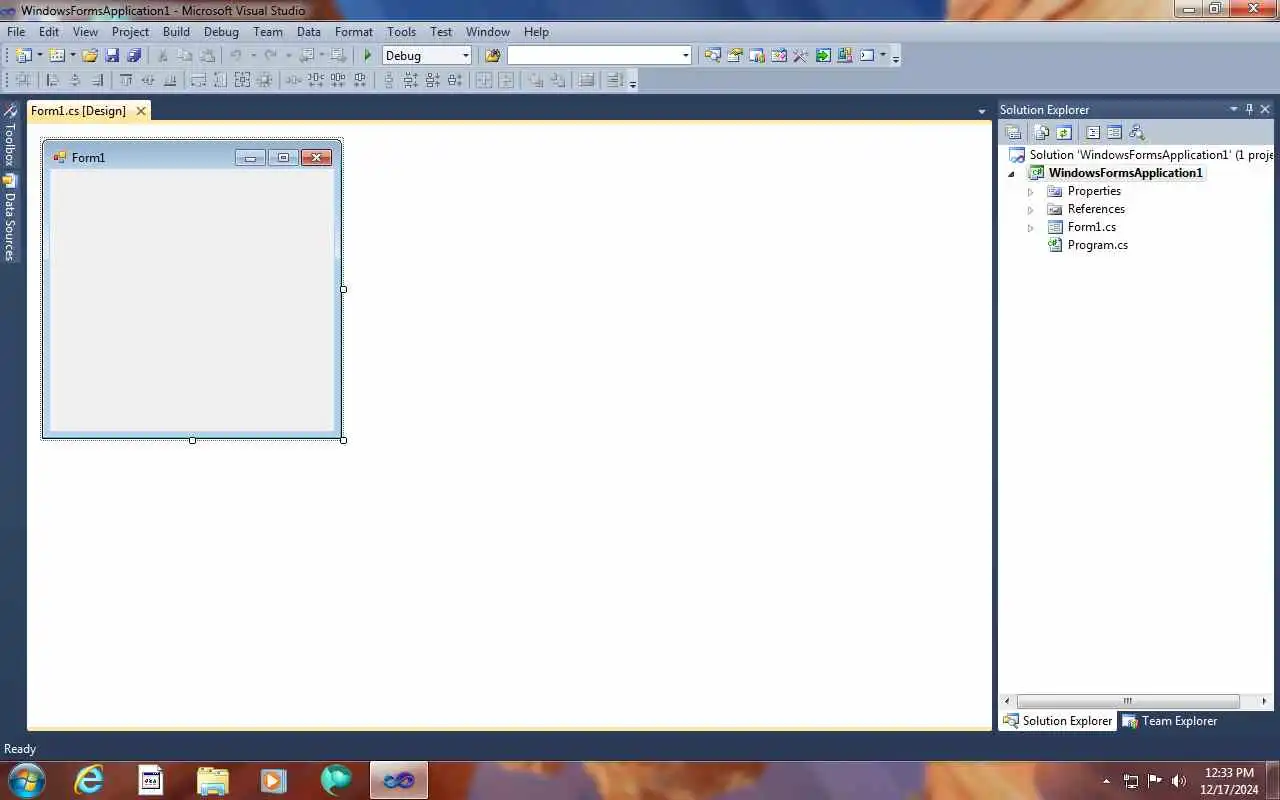Open the Toolbox side panel tab

[9, 134]
